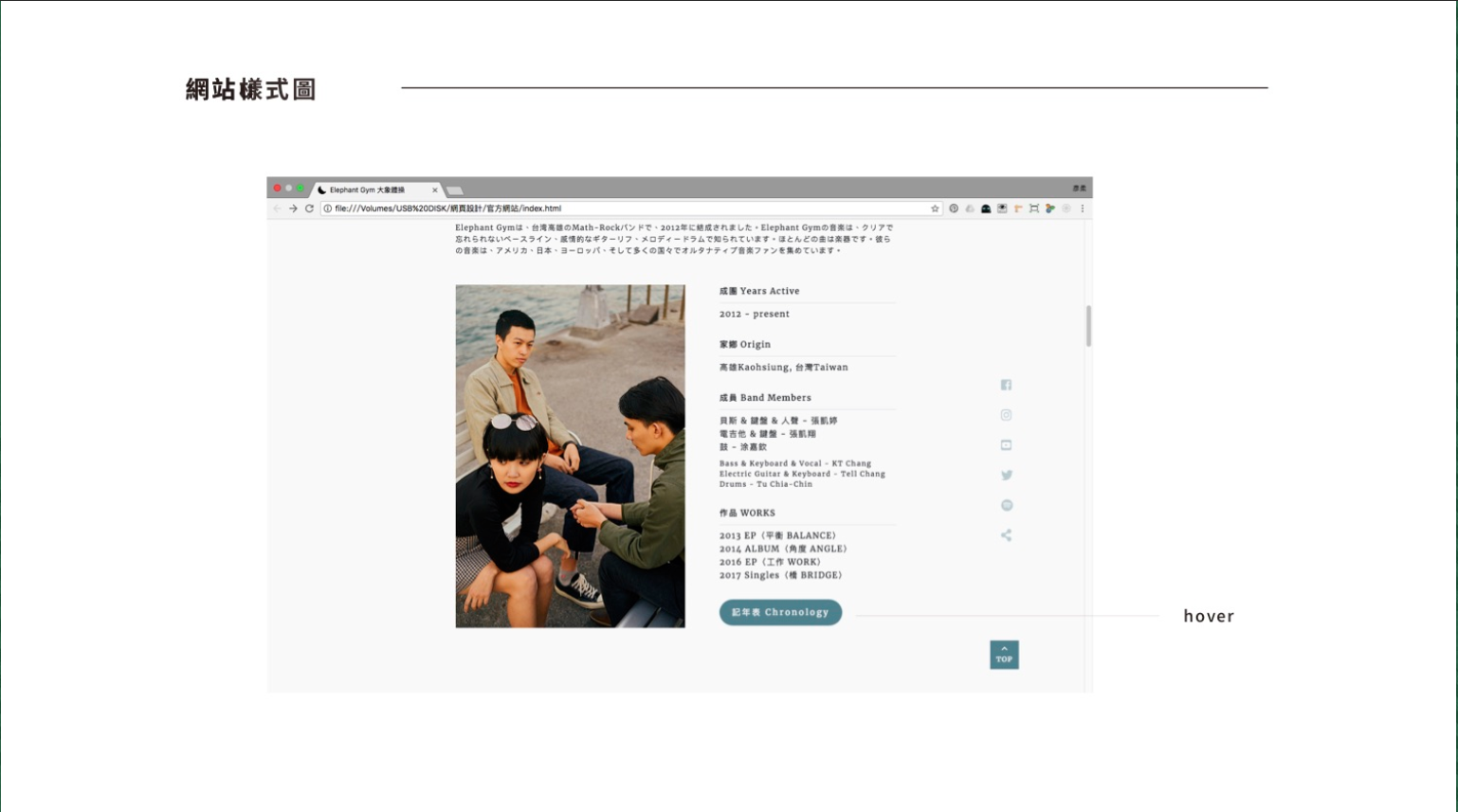
Task: Click the band photo by the sea
Action: 570,456
